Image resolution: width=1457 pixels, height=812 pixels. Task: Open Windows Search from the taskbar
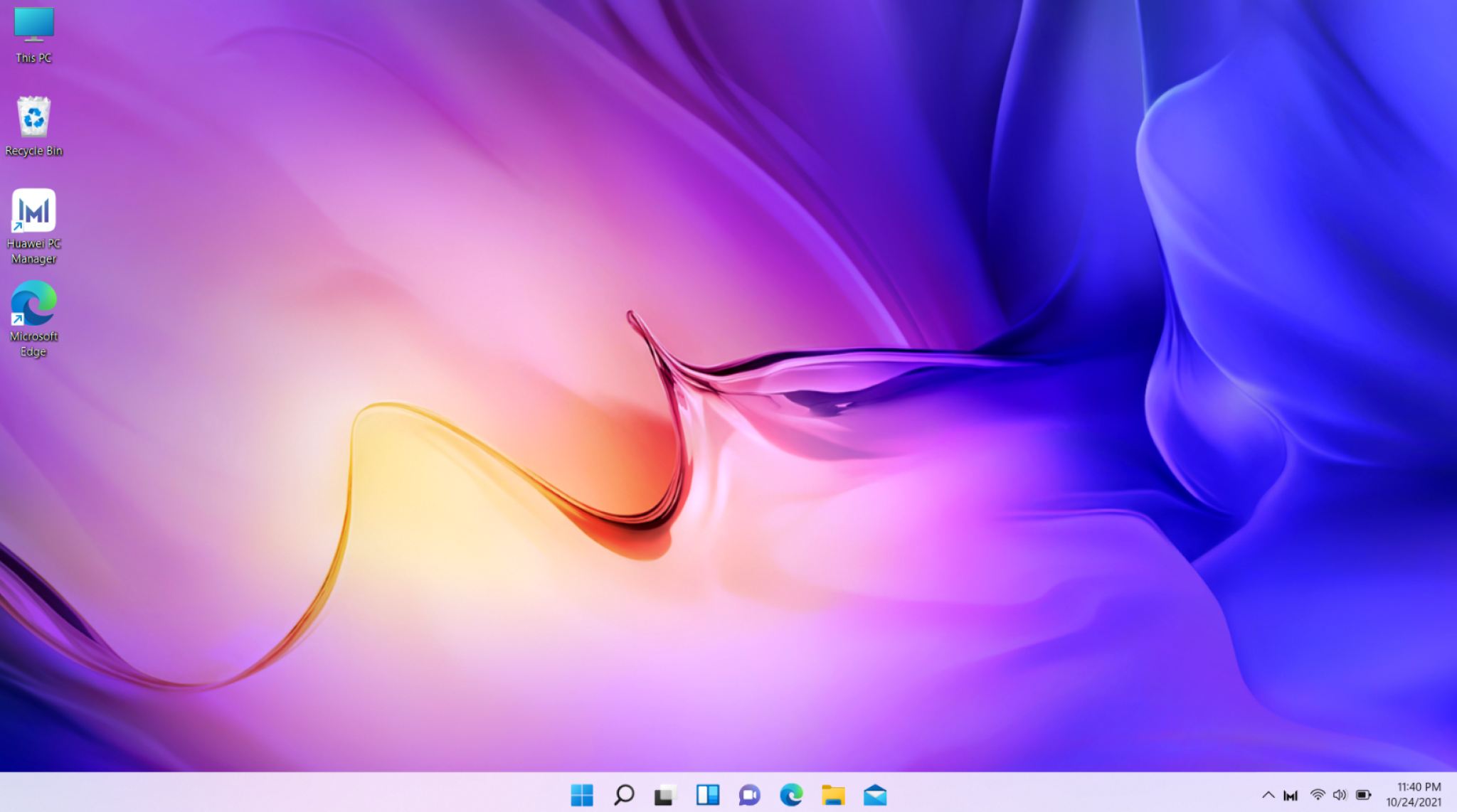point(624,795)
